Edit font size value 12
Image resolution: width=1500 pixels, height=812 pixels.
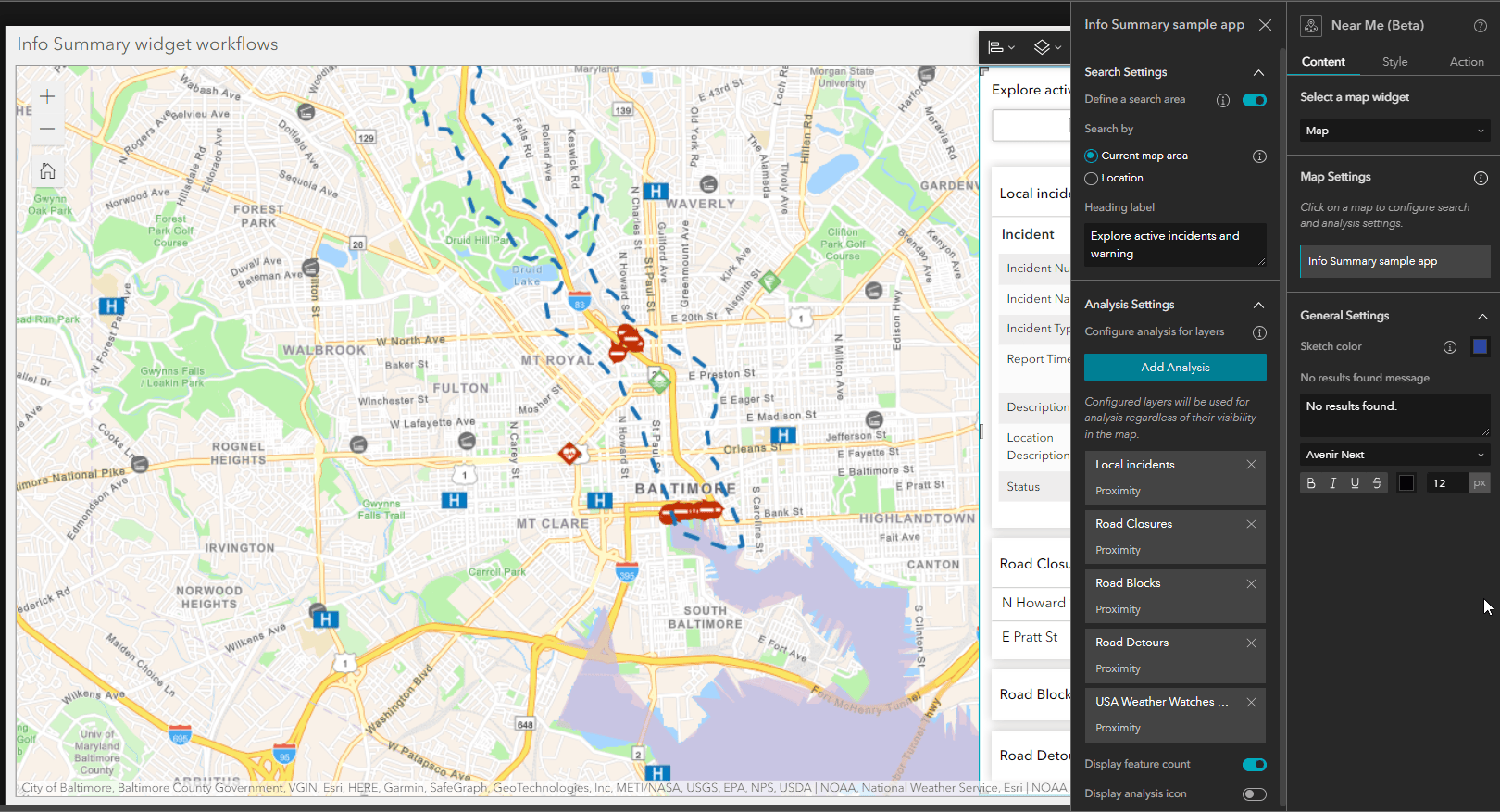click(1448, 483)
